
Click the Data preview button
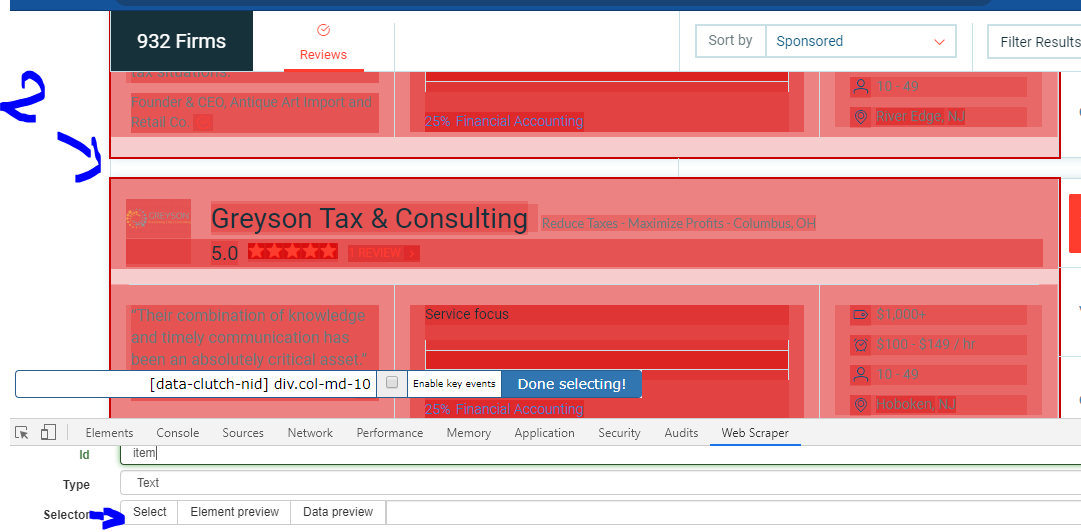coord(338,512)
